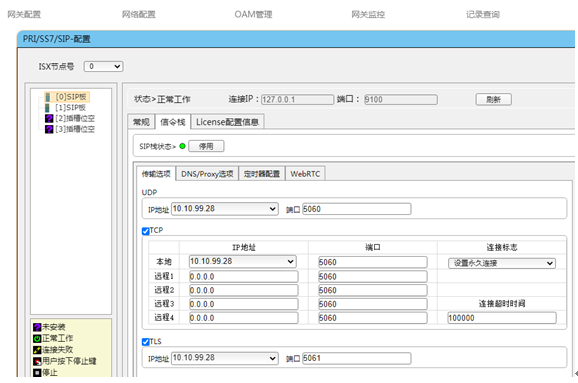Click the 远程3 port field
Screen dimensions: 578x383
tap(373, 304)
